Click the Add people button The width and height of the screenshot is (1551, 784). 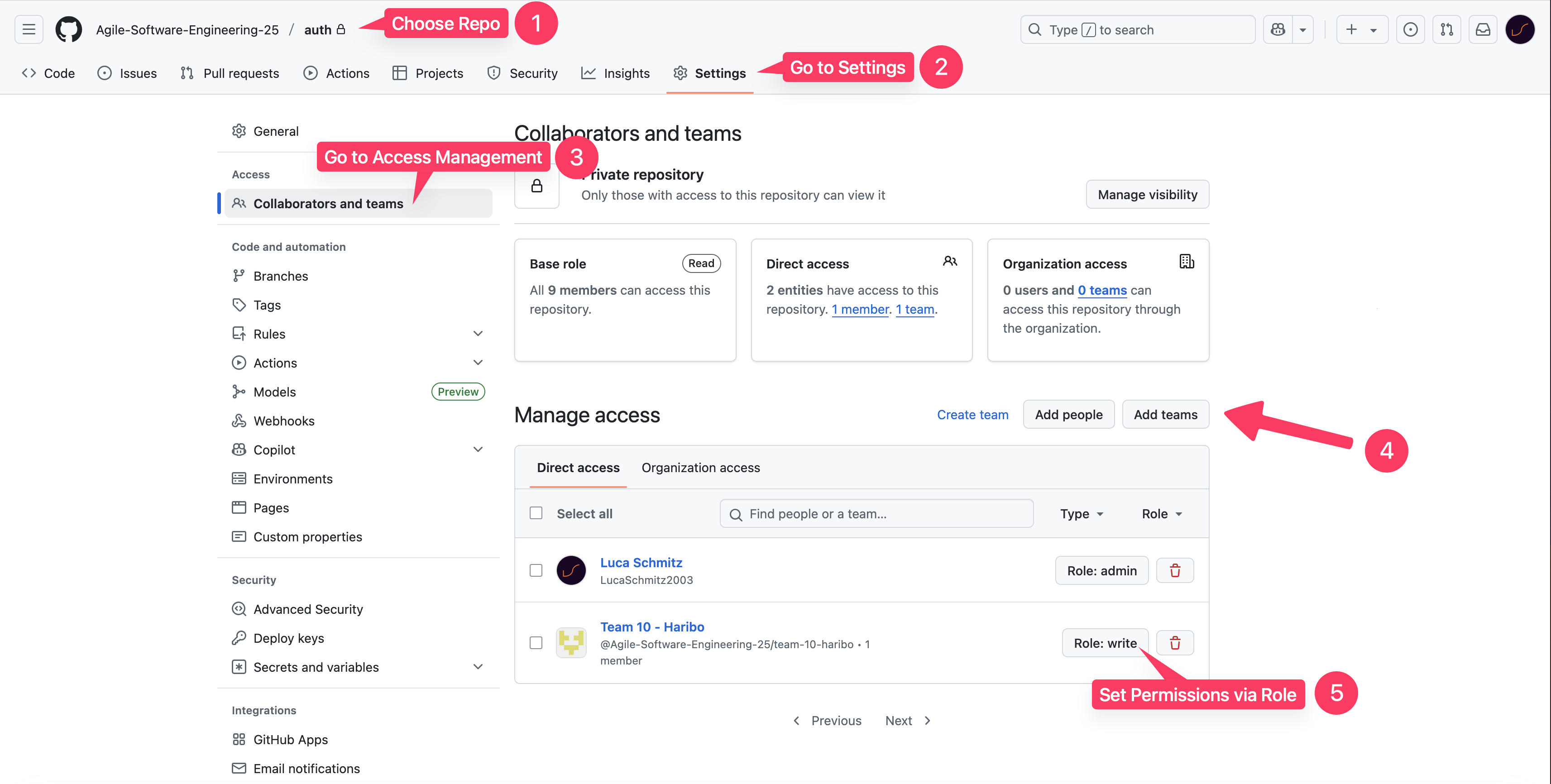coord(1069,414)
